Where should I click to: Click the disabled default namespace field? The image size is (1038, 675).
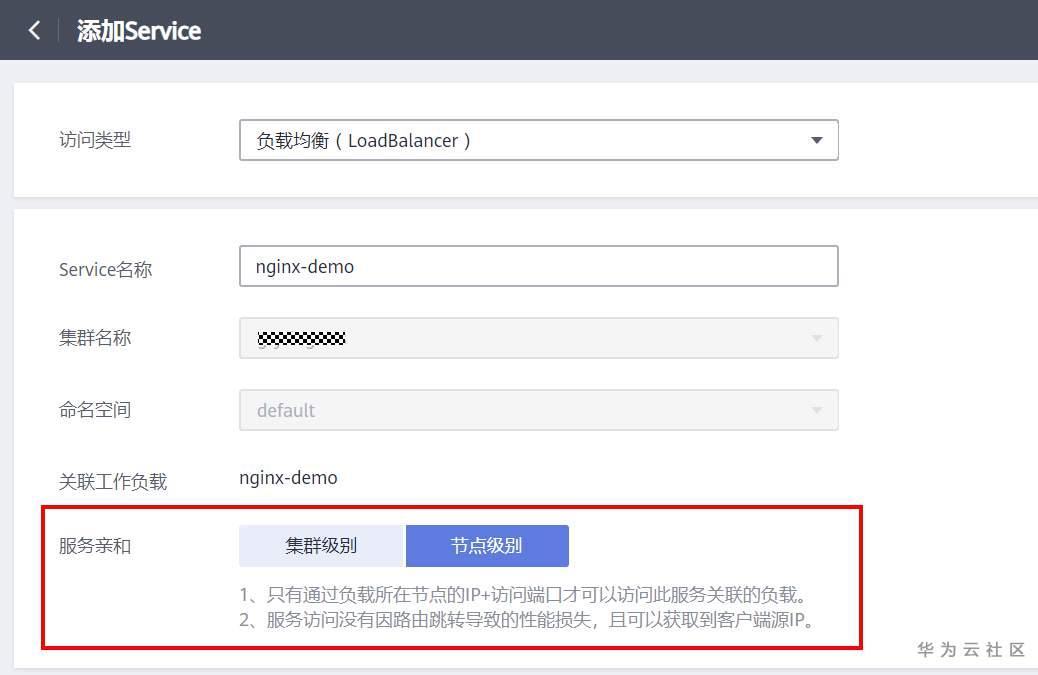pyautogui.click(x=538, y=409)
